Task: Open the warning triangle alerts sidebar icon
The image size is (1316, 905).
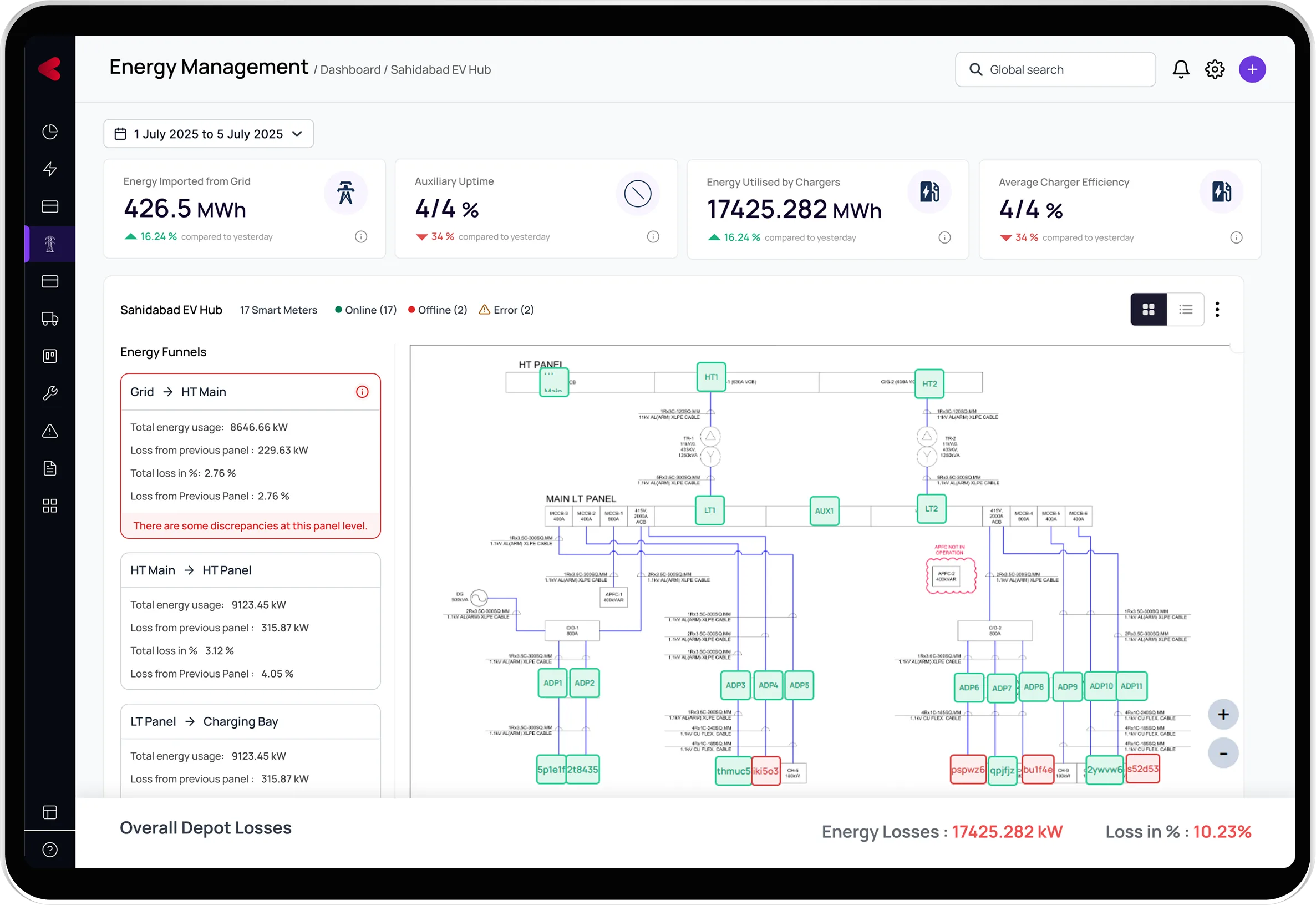Action: point(50,431)
